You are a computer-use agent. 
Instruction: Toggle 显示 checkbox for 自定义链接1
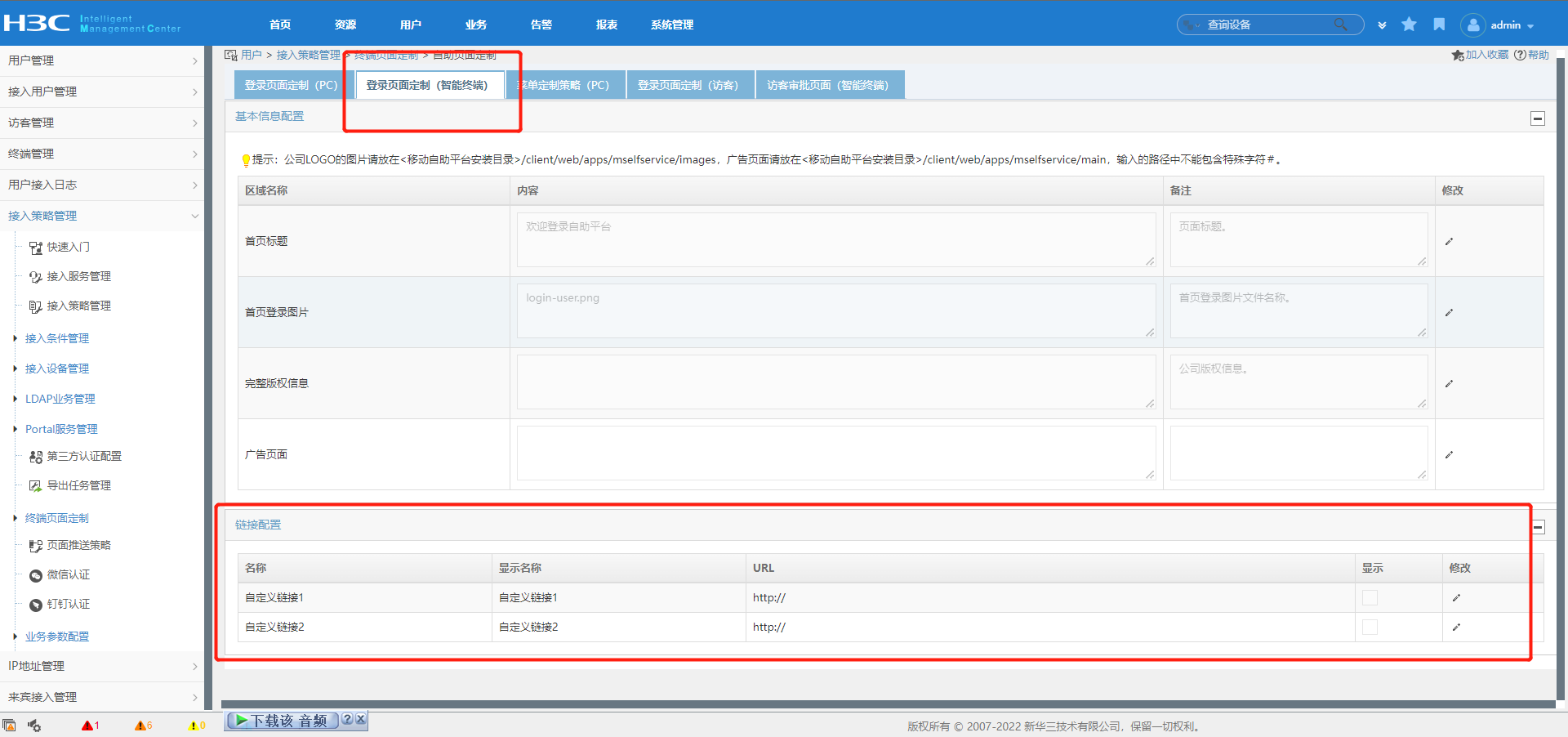[1370, 597]
